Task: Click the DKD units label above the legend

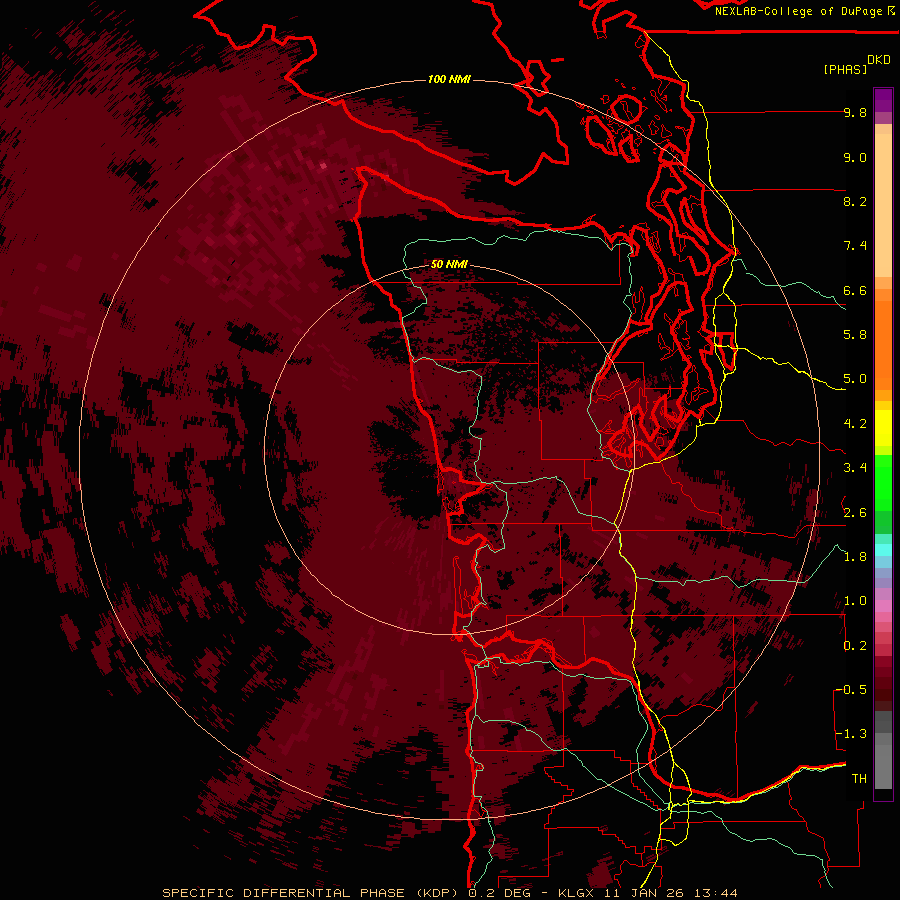Action: [x=879, y=60]
